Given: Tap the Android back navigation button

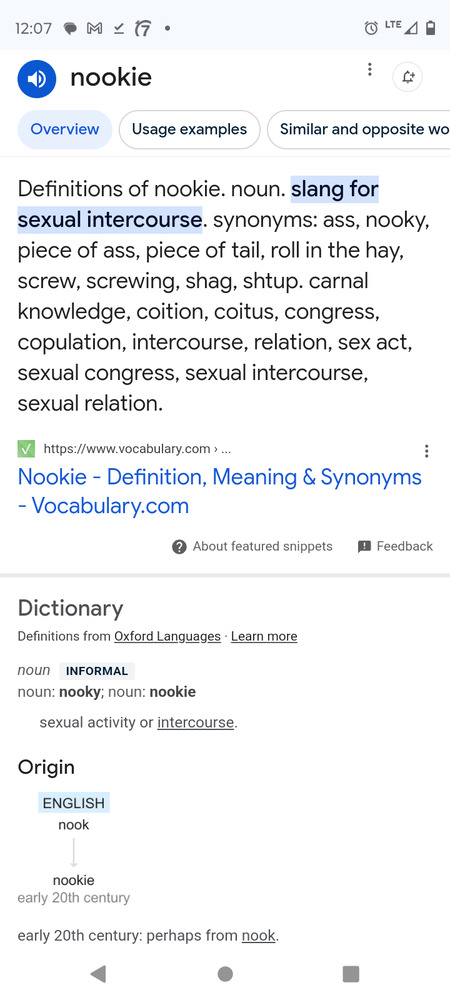Looking at the screenshot, I should [98, 973].
